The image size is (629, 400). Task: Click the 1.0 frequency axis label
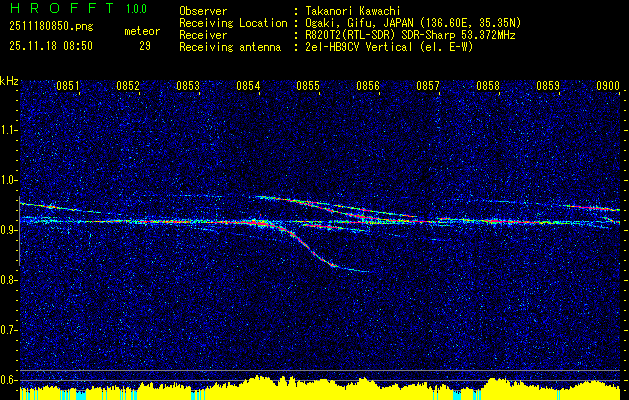click(x=9, y=181)
